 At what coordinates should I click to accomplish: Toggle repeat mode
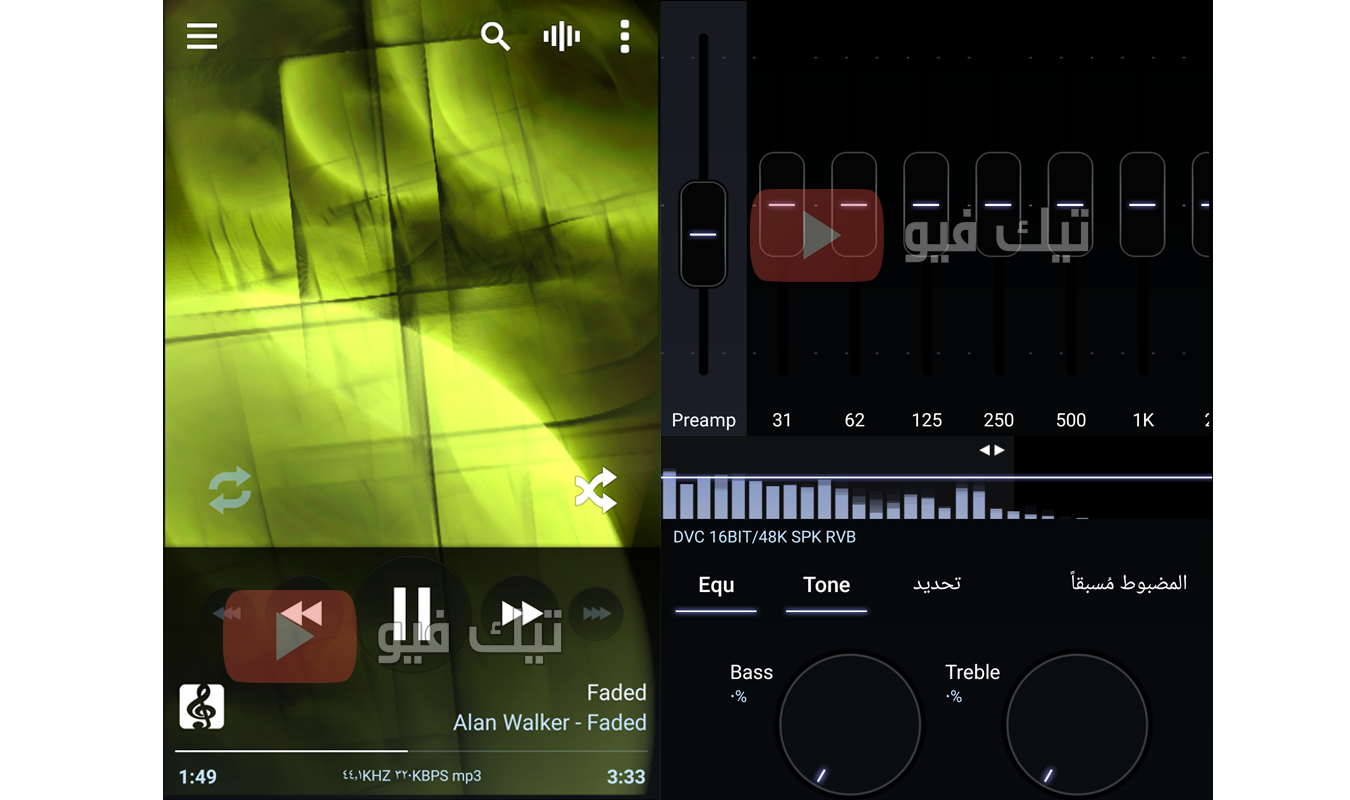[229, 491]
